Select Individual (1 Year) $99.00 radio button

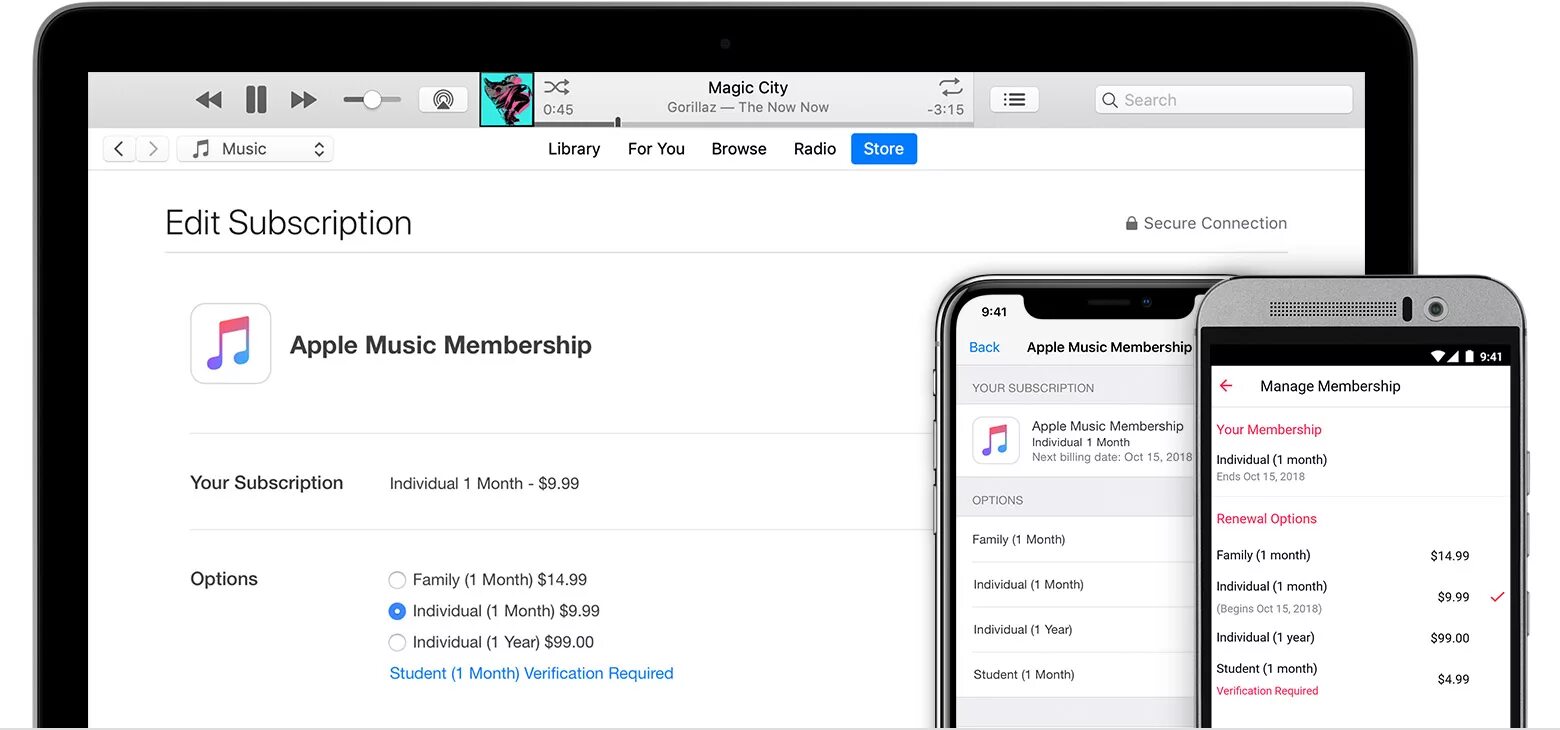(397, 642)
